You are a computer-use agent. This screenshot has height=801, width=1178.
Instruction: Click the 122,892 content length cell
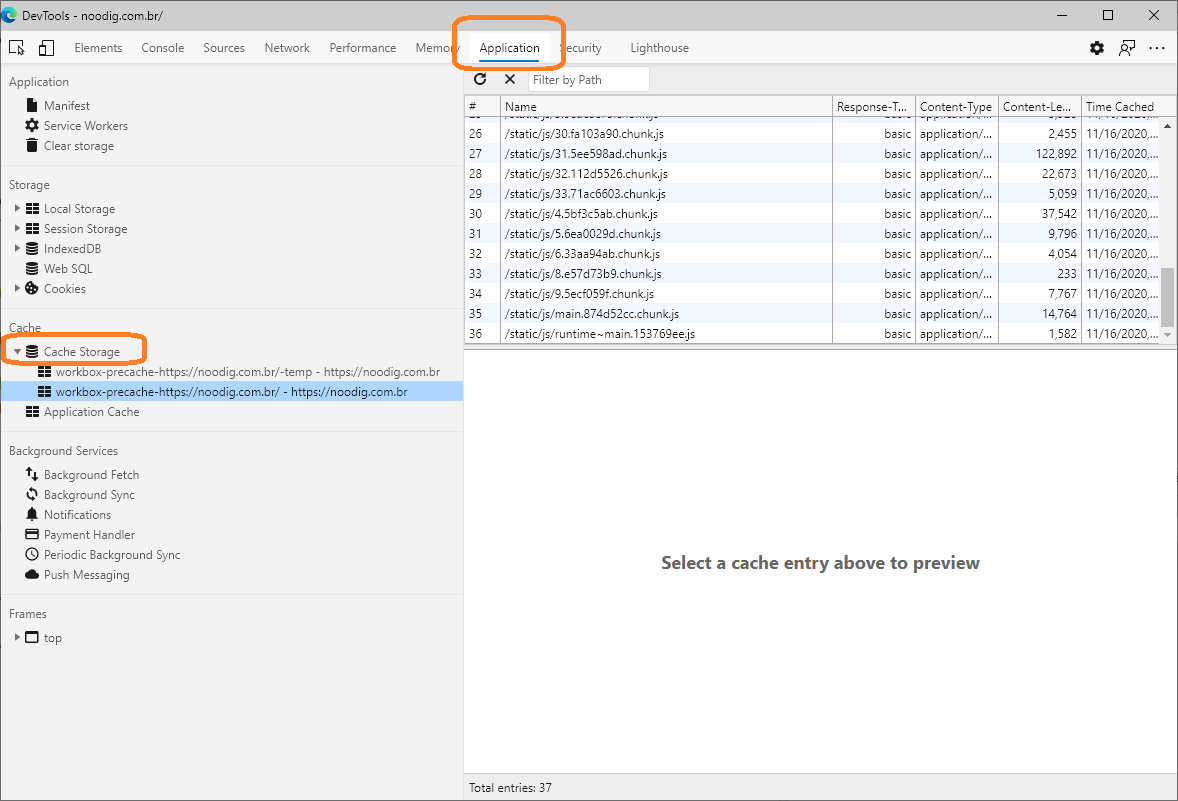1039,153
